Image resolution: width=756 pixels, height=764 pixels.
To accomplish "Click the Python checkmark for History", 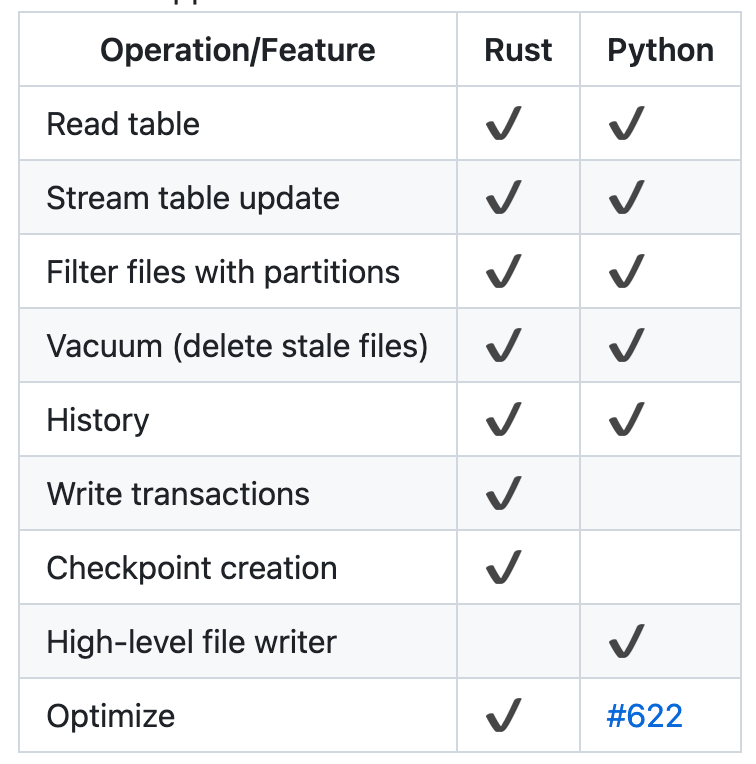I will 626,421.
